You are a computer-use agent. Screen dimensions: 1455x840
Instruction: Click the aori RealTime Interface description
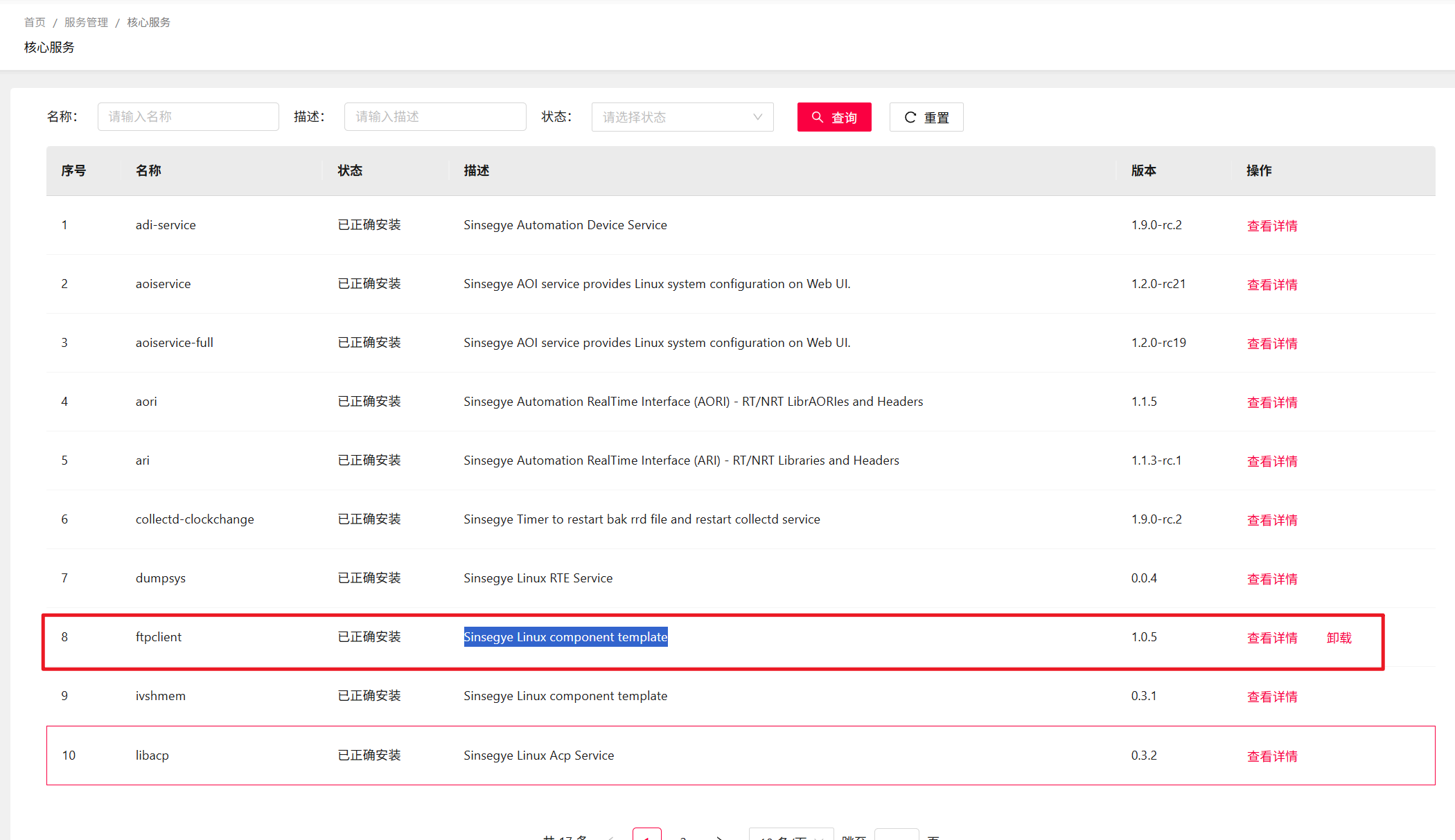point(694,402)
